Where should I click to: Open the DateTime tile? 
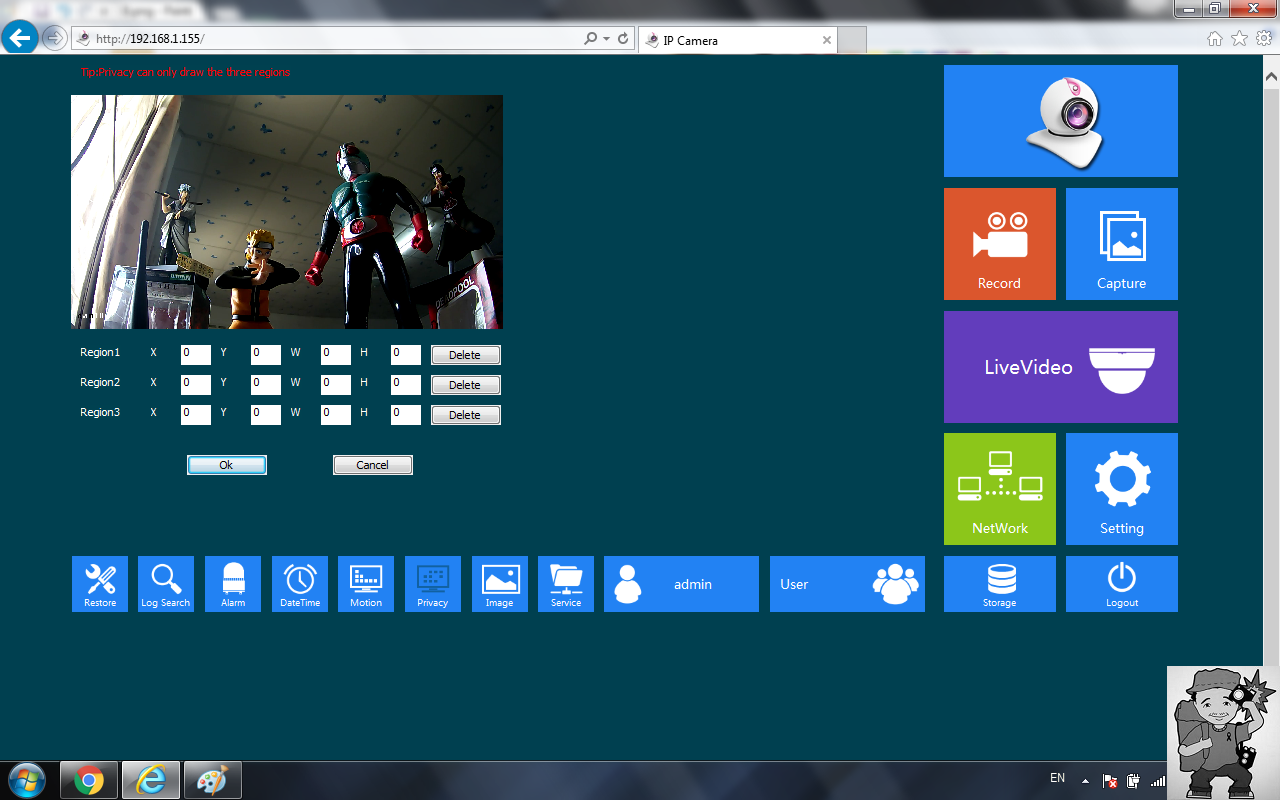click(x=300, y=584)
